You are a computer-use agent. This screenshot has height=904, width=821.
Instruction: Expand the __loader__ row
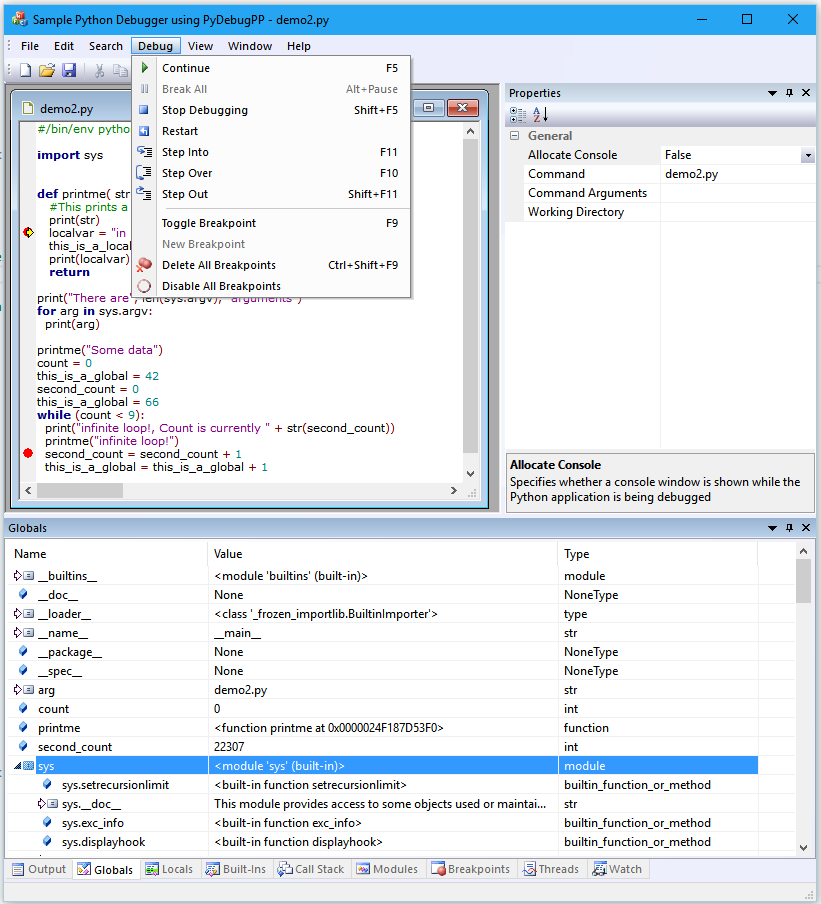17,613
